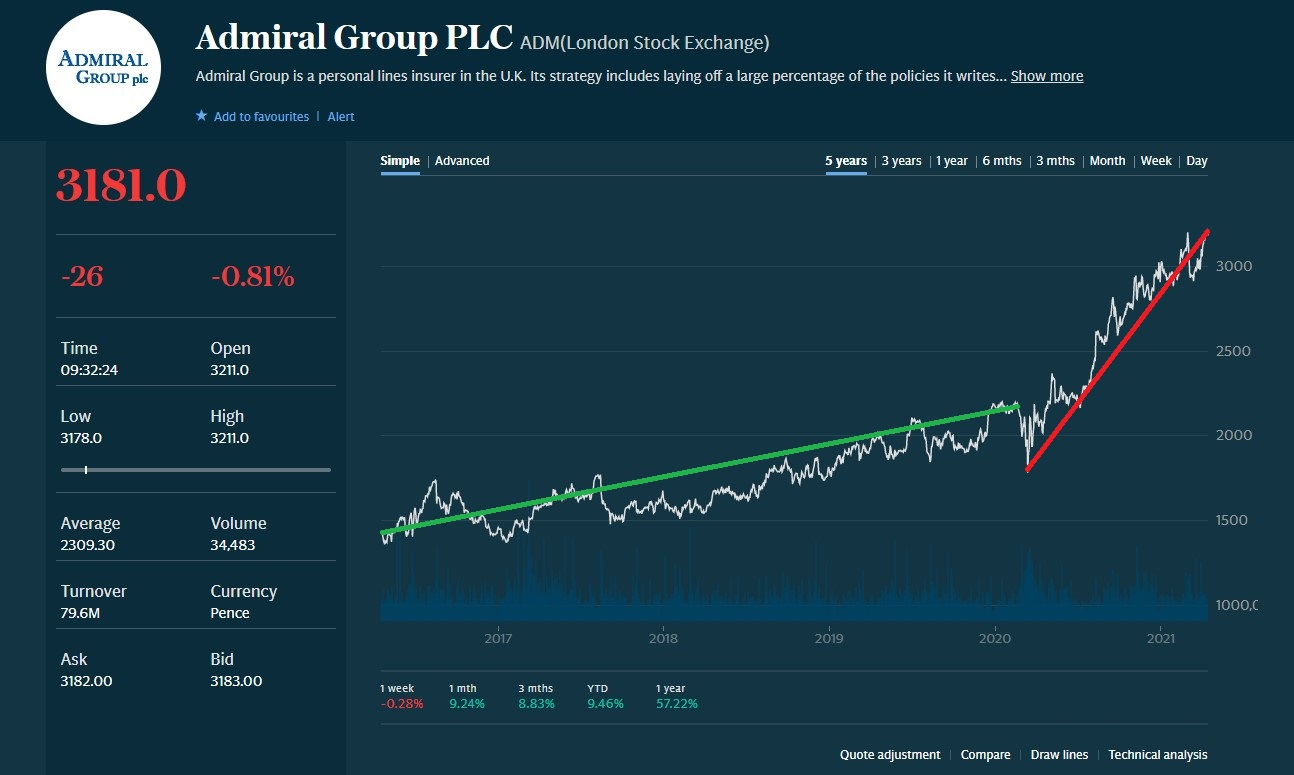Switch chart to 1 year range
This screenshot has height=775, width=1294.
click(951, 161)
